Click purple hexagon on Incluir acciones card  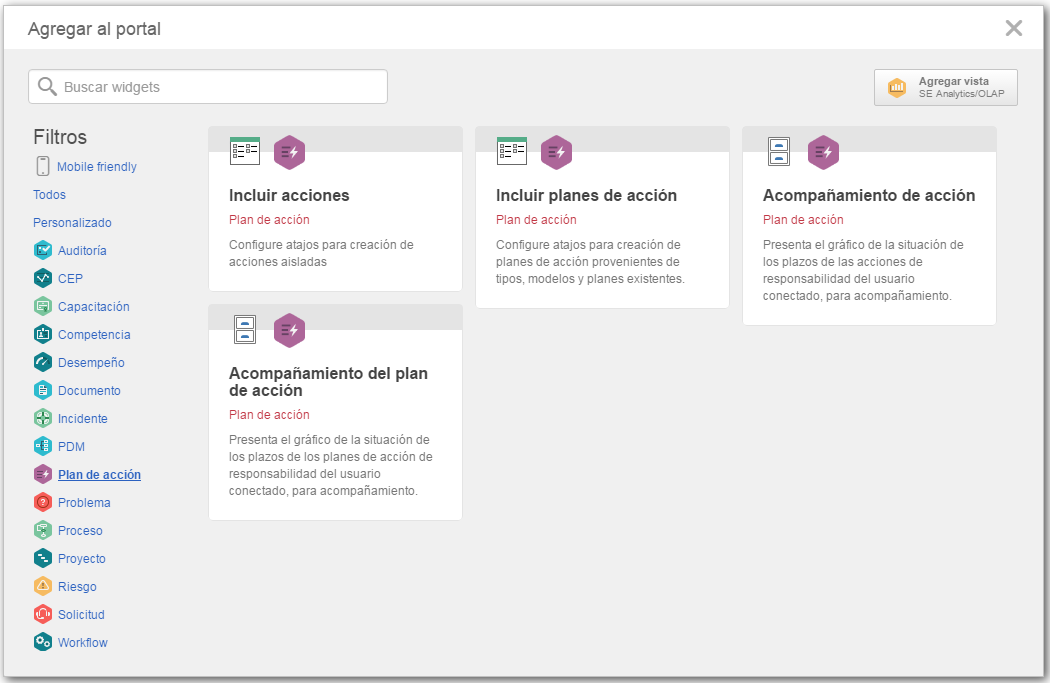289,153
